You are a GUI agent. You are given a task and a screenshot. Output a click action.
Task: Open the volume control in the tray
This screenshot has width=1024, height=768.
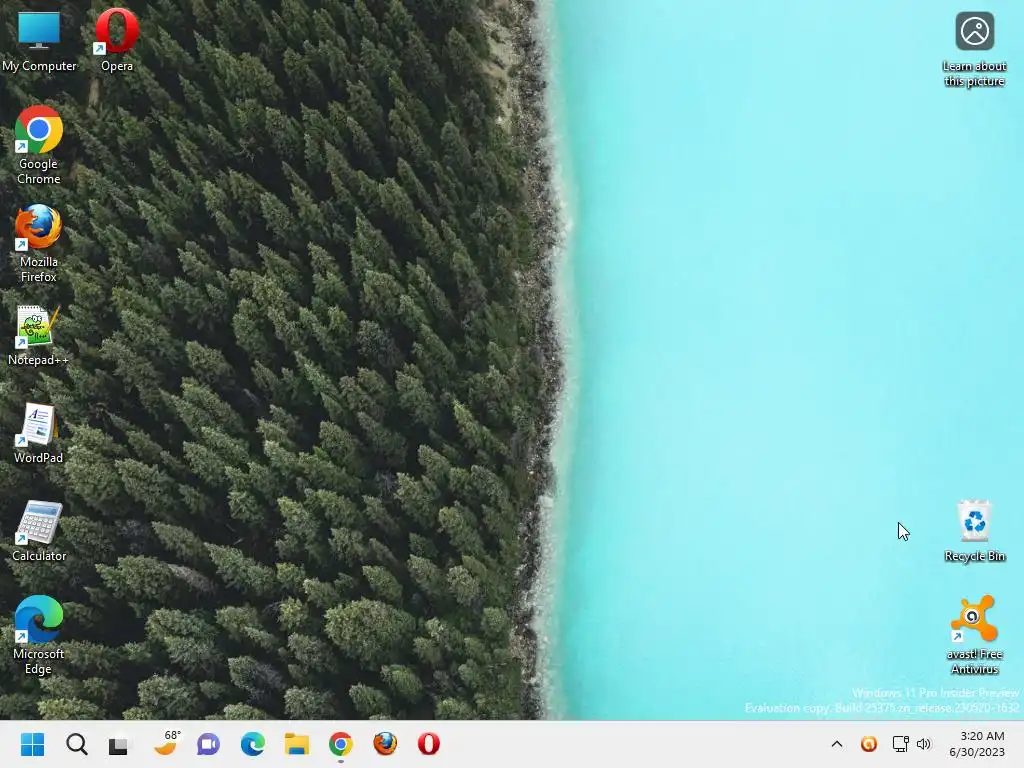click(923, 744)
